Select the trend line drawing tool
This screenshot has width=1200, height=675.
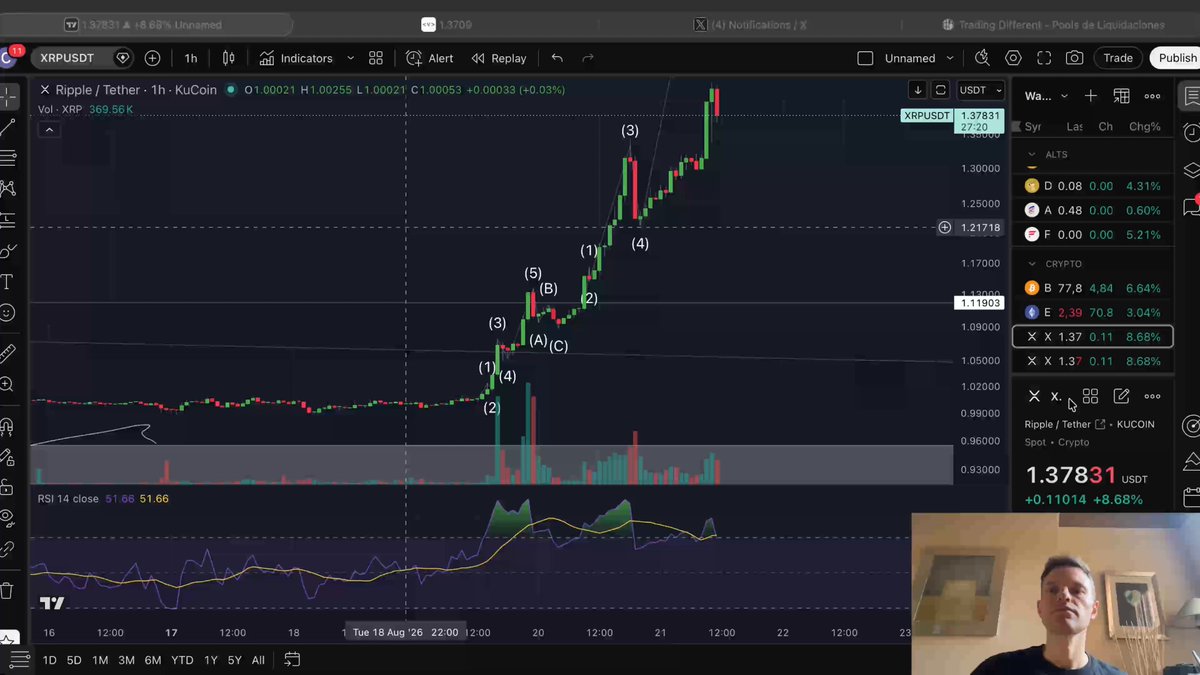point(8,127)
